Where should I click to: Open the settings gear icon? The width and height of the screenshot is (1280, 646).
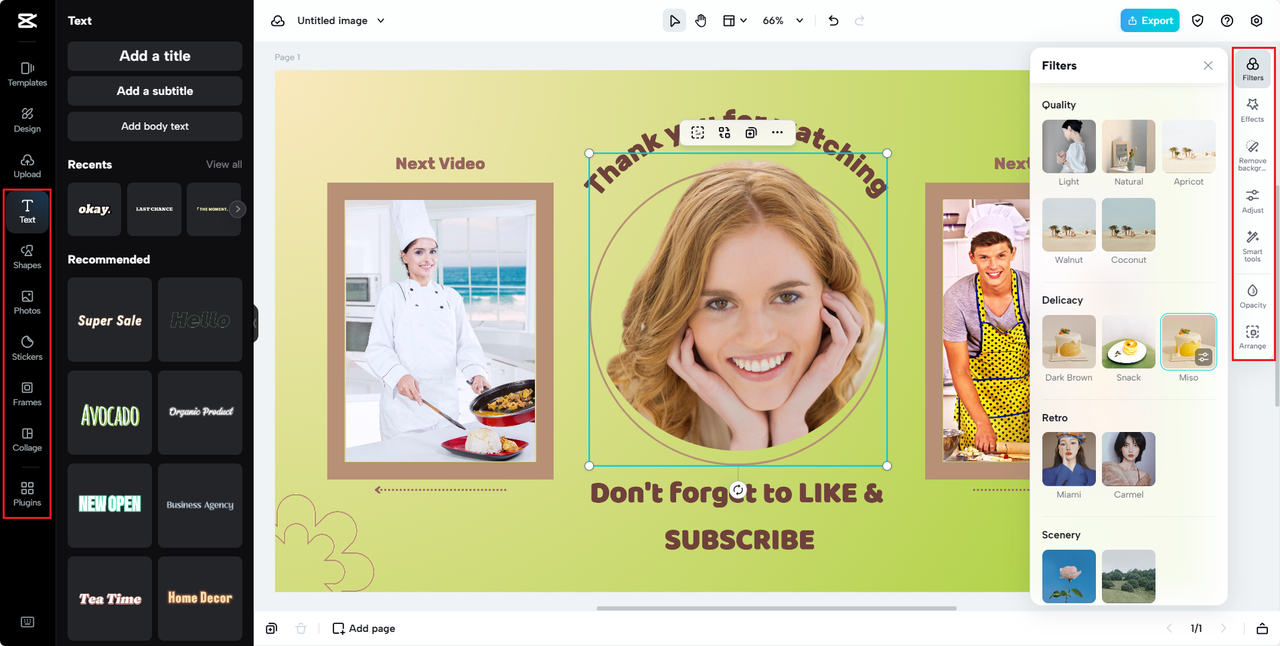tap(1257, 21)
